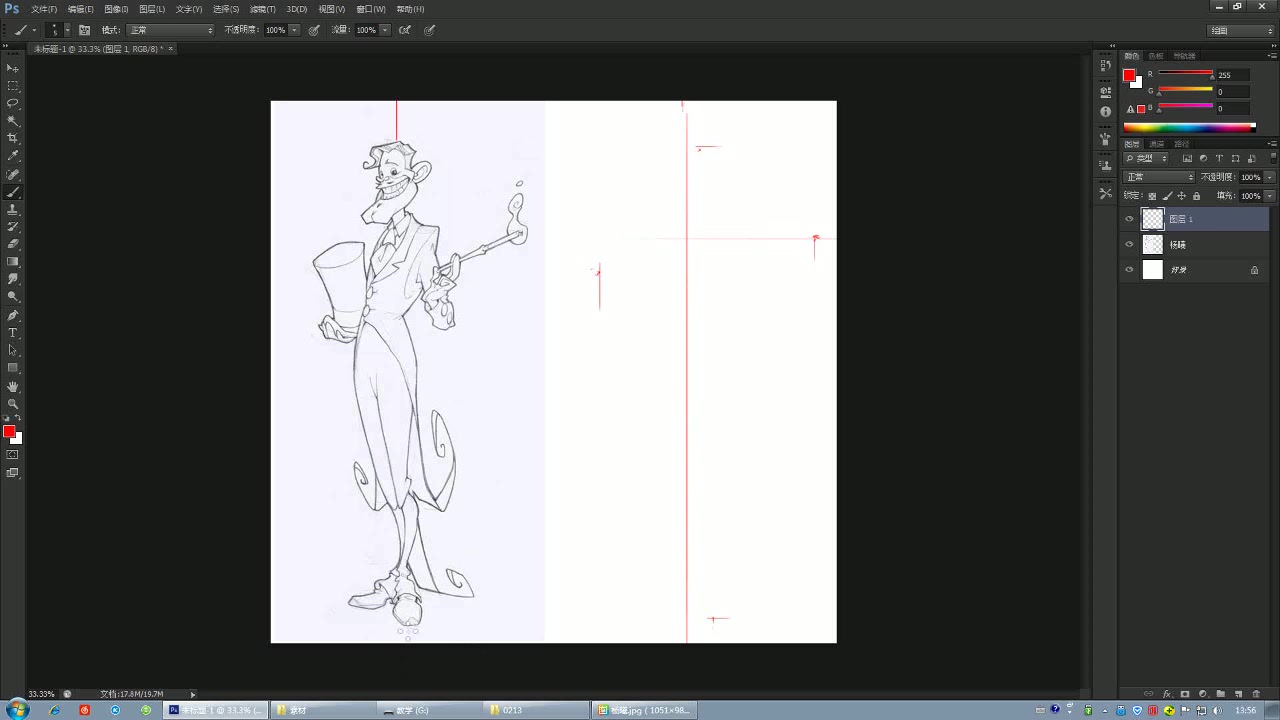Image resolution: width=1280 pixels, height=720 pixels.
Task: Toggle pressure for opacity
Action: [314, 30]
